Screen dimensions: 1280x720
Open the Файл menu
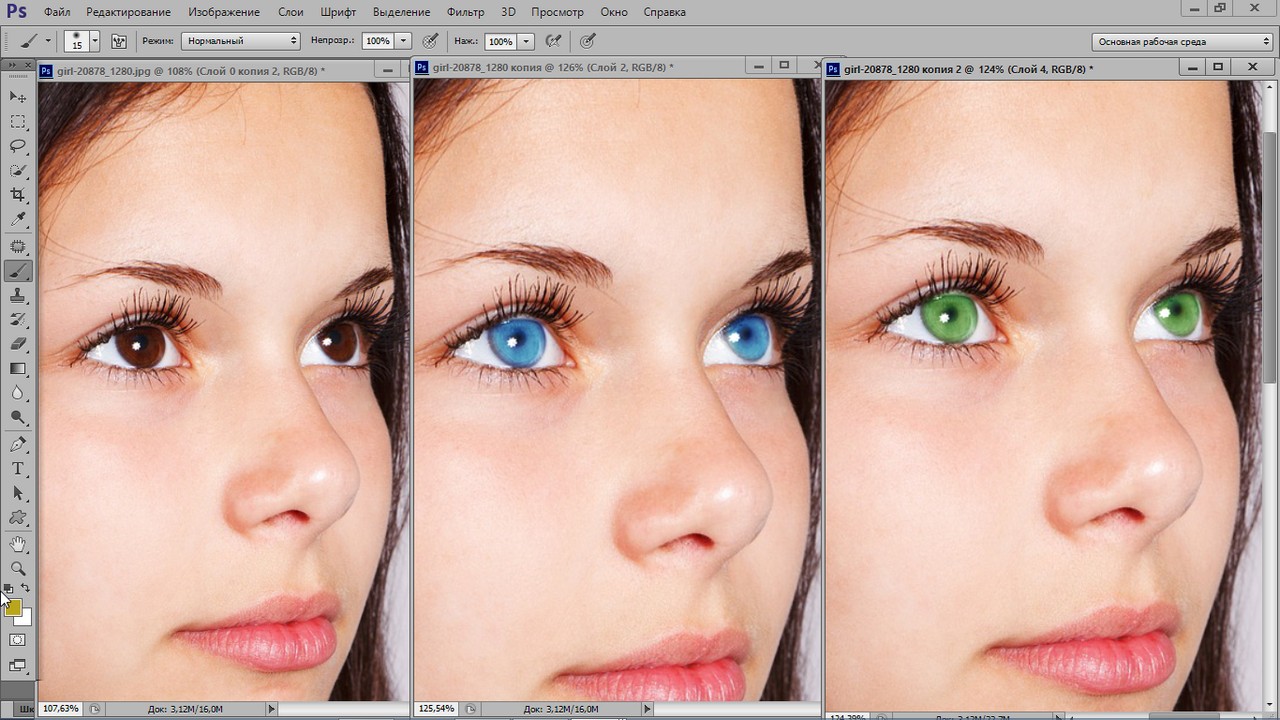point(57,12)
